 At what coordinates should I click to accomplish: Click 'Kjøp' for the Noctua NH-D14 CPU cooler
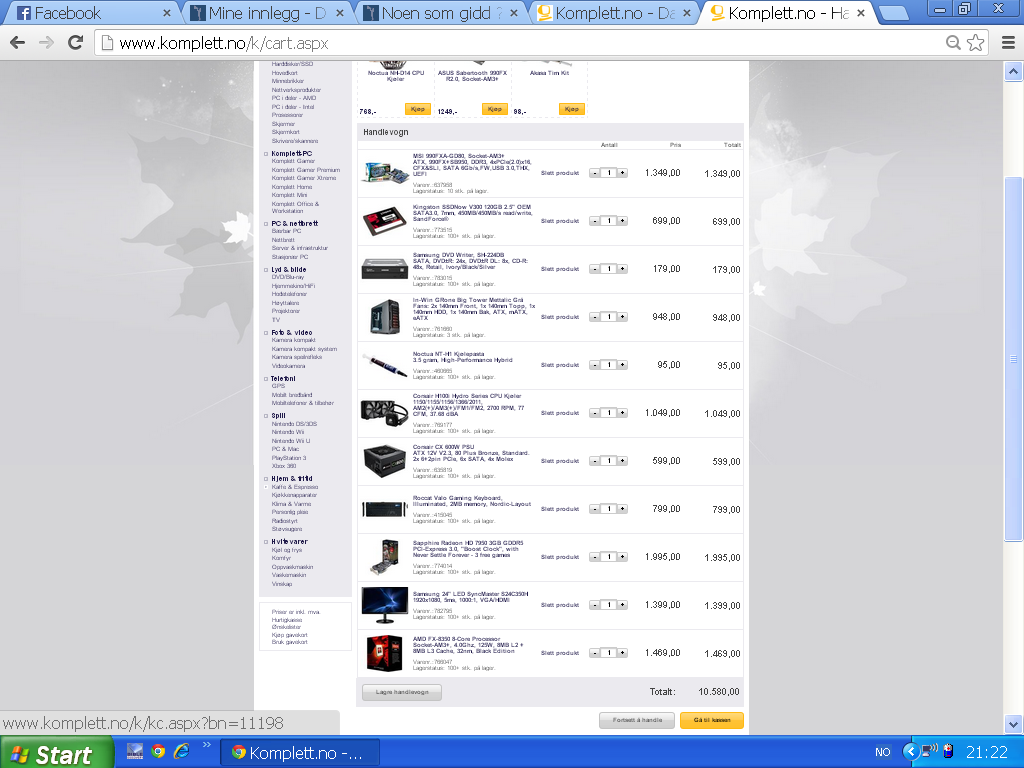point(417,109)
